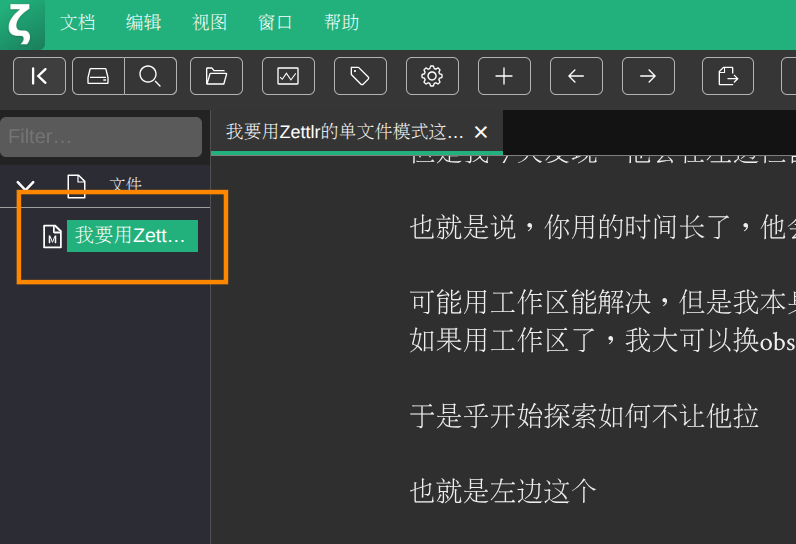Screen dimensions: 796x544
Task: Click the text 于是乎开始探索如何不让他拉
Action: 584,416
